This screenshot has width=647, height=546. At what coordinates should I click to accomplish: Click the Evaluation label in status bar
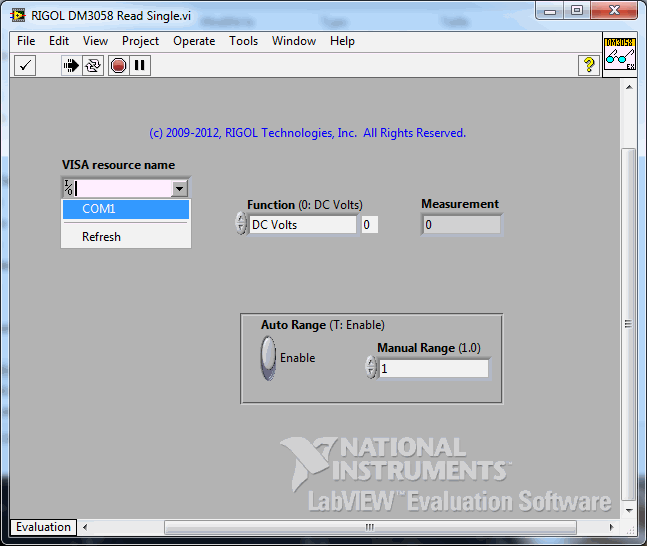43,527
